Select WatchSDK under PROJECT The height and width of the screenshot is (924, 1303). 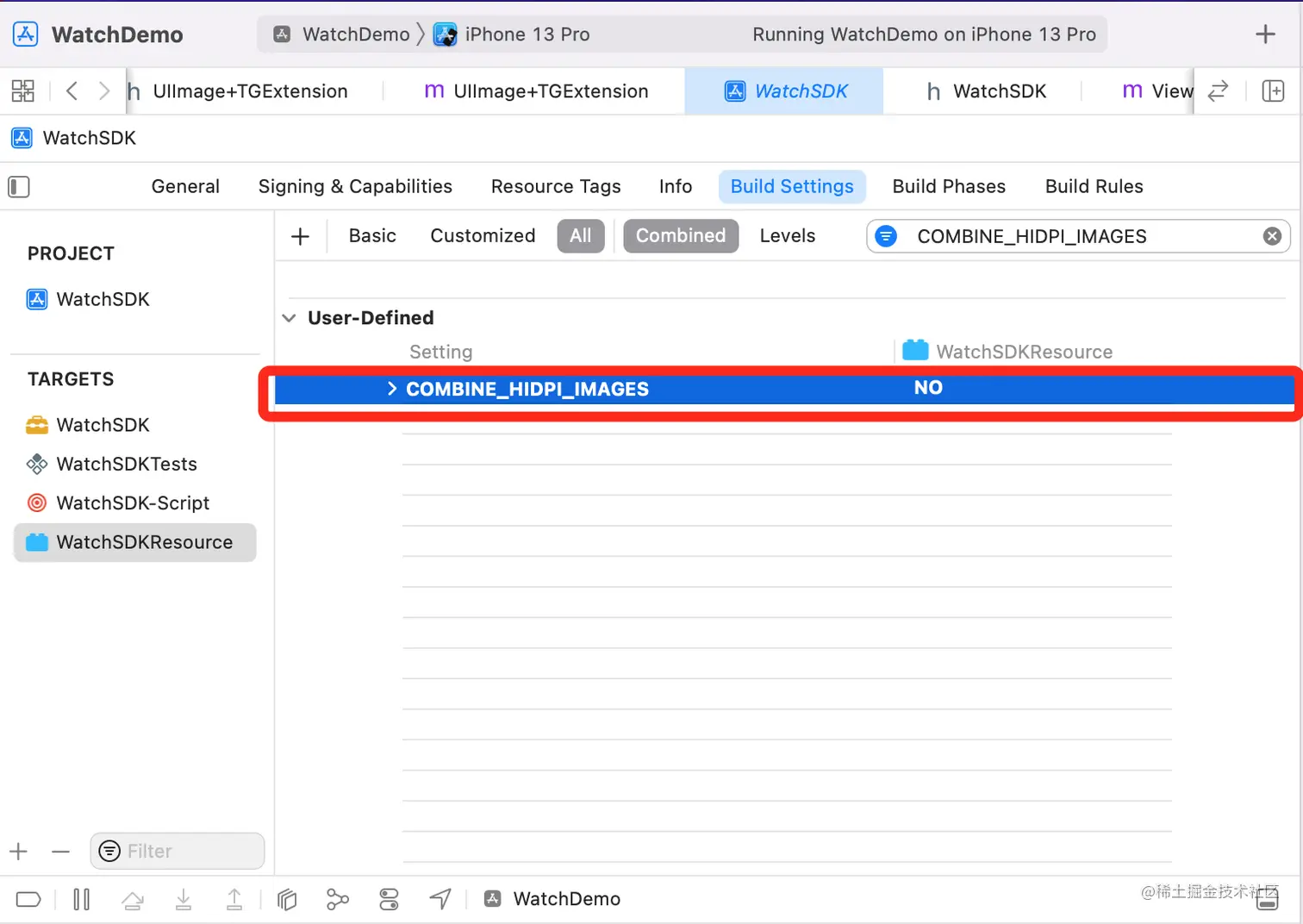pyautogui.click(x=88, y=299)
